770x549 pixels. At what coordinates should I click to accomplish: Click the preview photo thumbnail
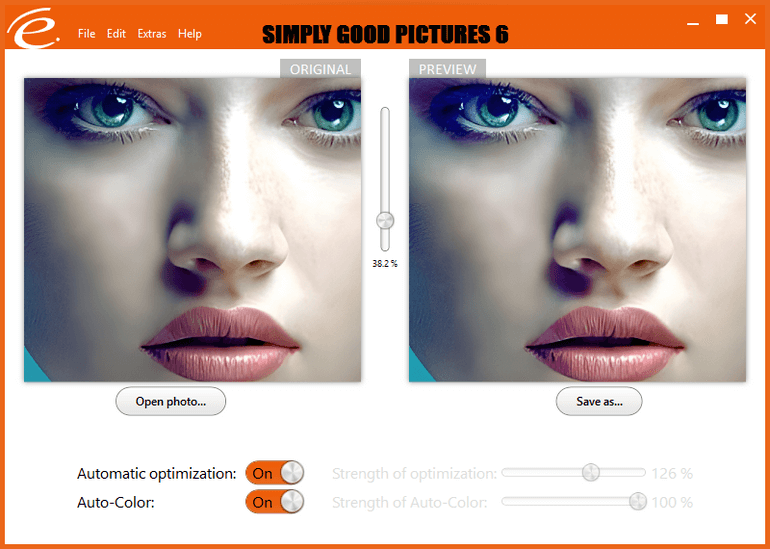point(578,230)
